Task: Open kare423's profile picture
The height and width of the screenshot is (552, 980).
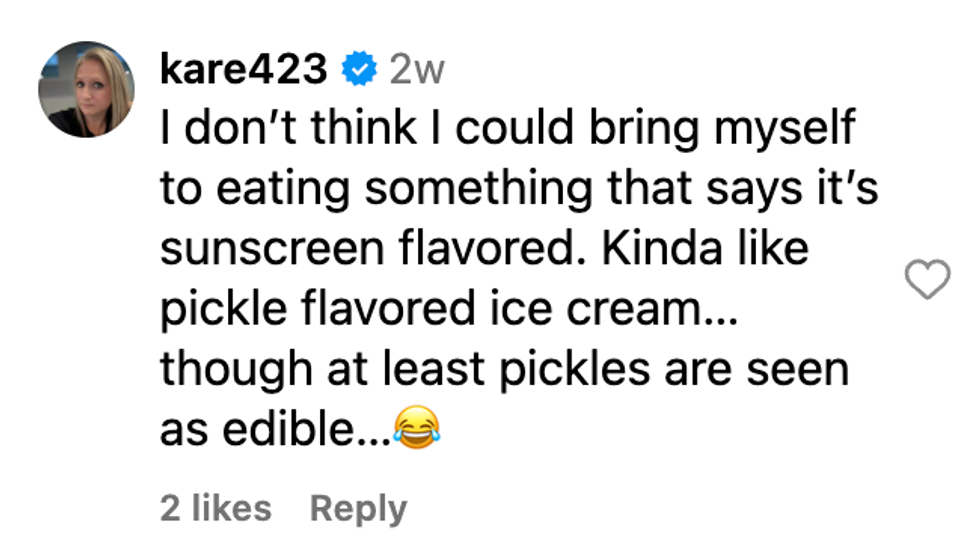Action: [x=86, y=90]
